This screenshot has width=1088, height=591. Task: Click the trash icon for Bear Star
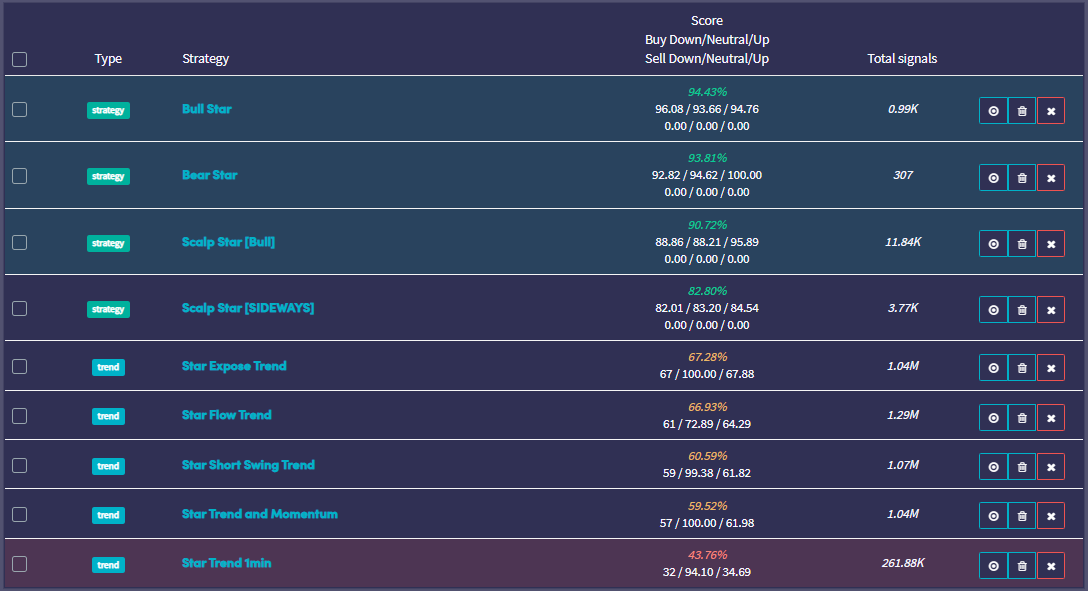click(x=1022, y=178)
